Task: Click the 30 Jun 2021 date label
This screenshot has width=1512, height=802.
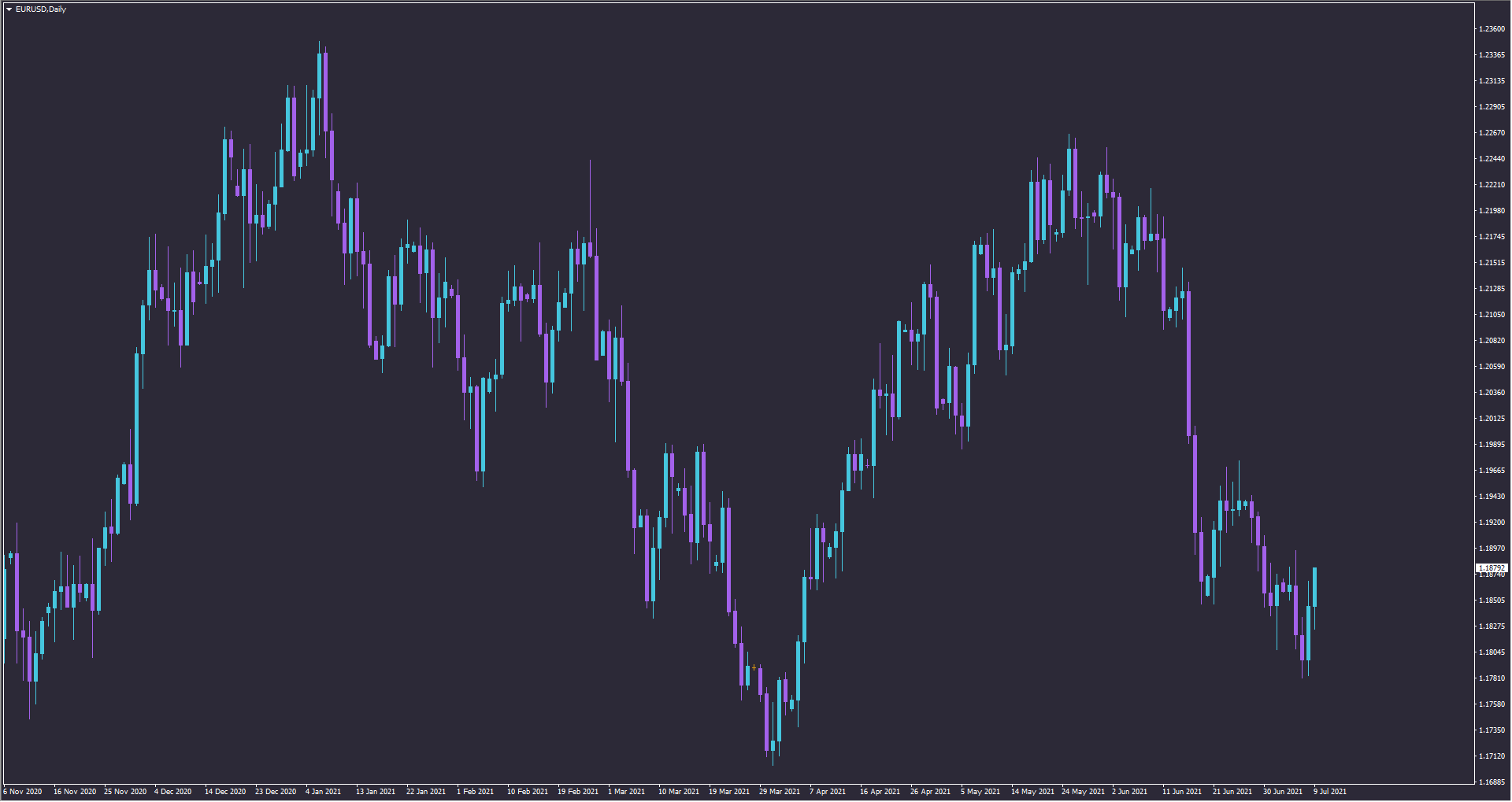Action: [x=1283, y=792]
